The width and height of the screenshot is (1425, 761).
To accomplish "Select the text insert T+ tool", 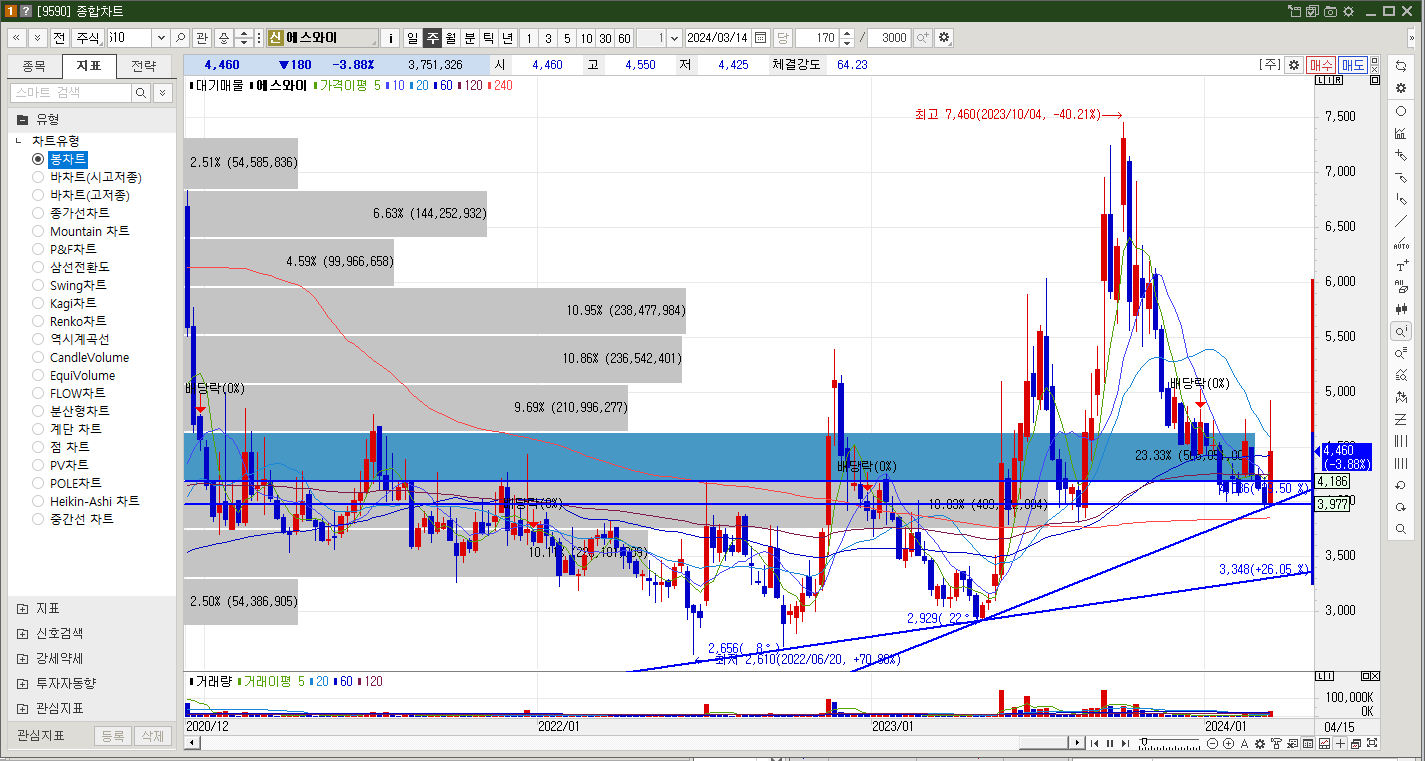I will (1401, 265).
